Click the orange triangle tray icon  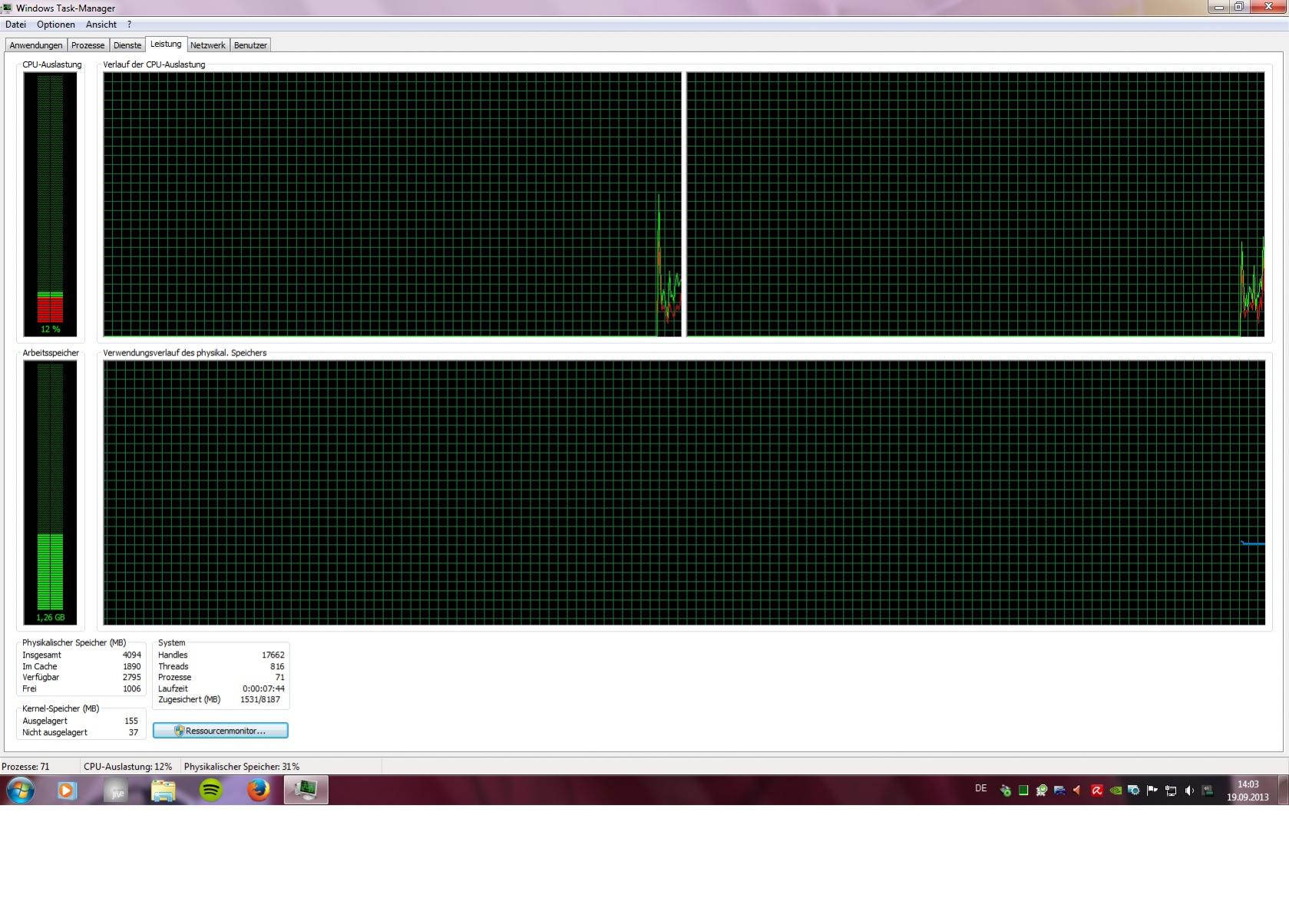click(1077, 790)
